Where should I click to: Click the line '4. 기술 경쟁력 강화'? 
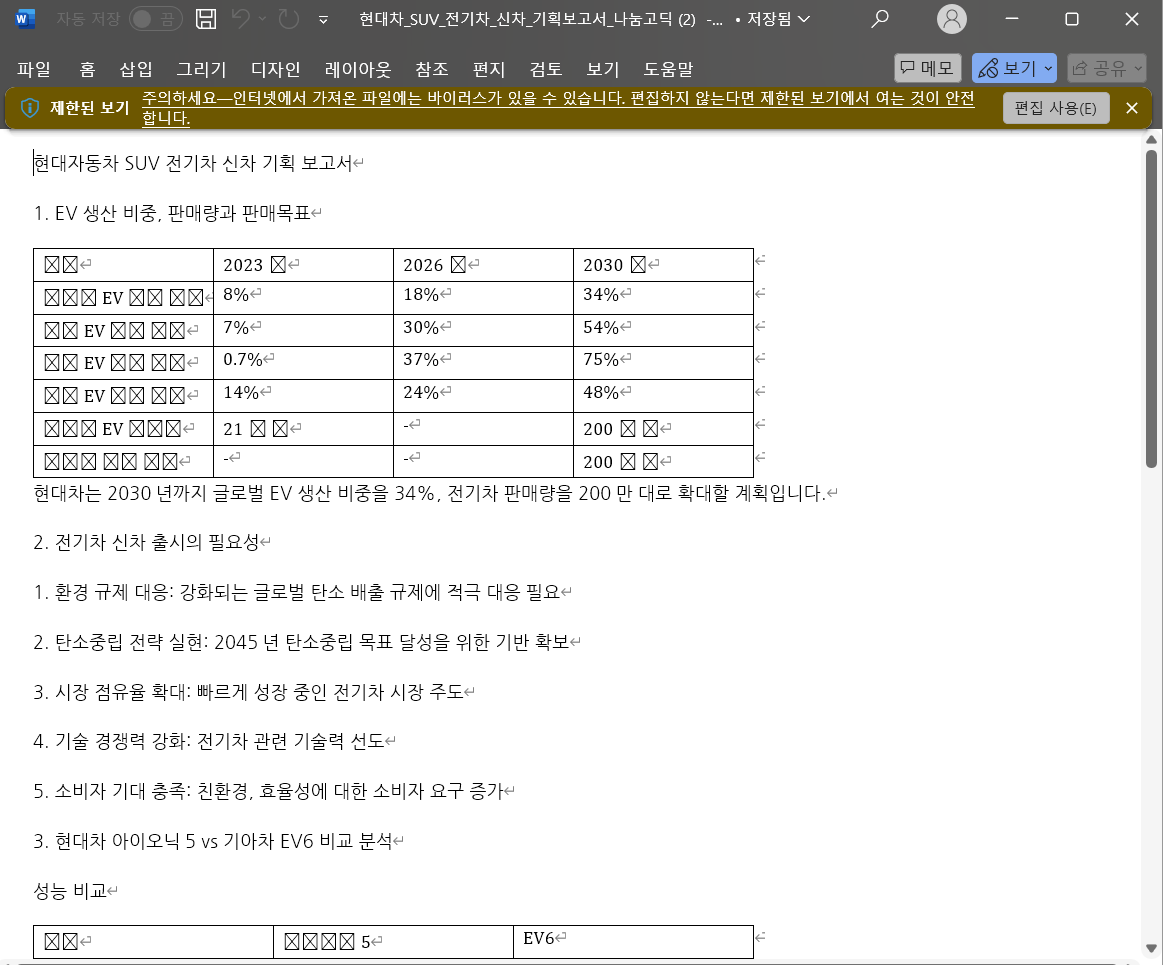click(x=209, y=741)
